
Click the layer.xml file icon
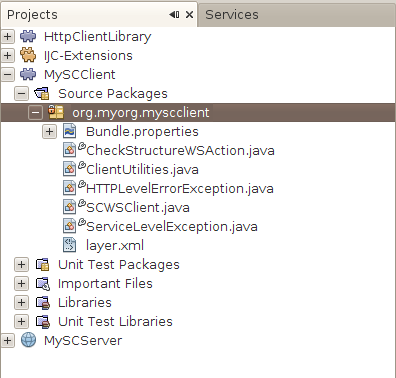pos(70,245)
